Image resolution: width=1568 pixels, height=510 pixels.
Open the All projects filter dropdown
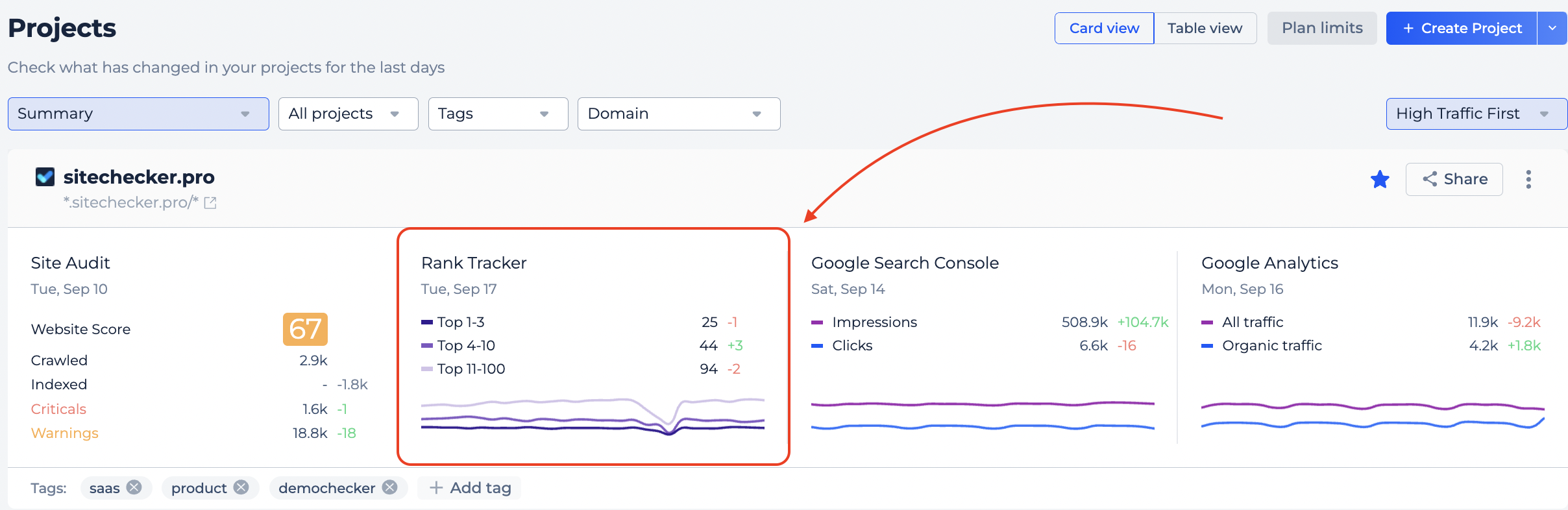point(348,114)
